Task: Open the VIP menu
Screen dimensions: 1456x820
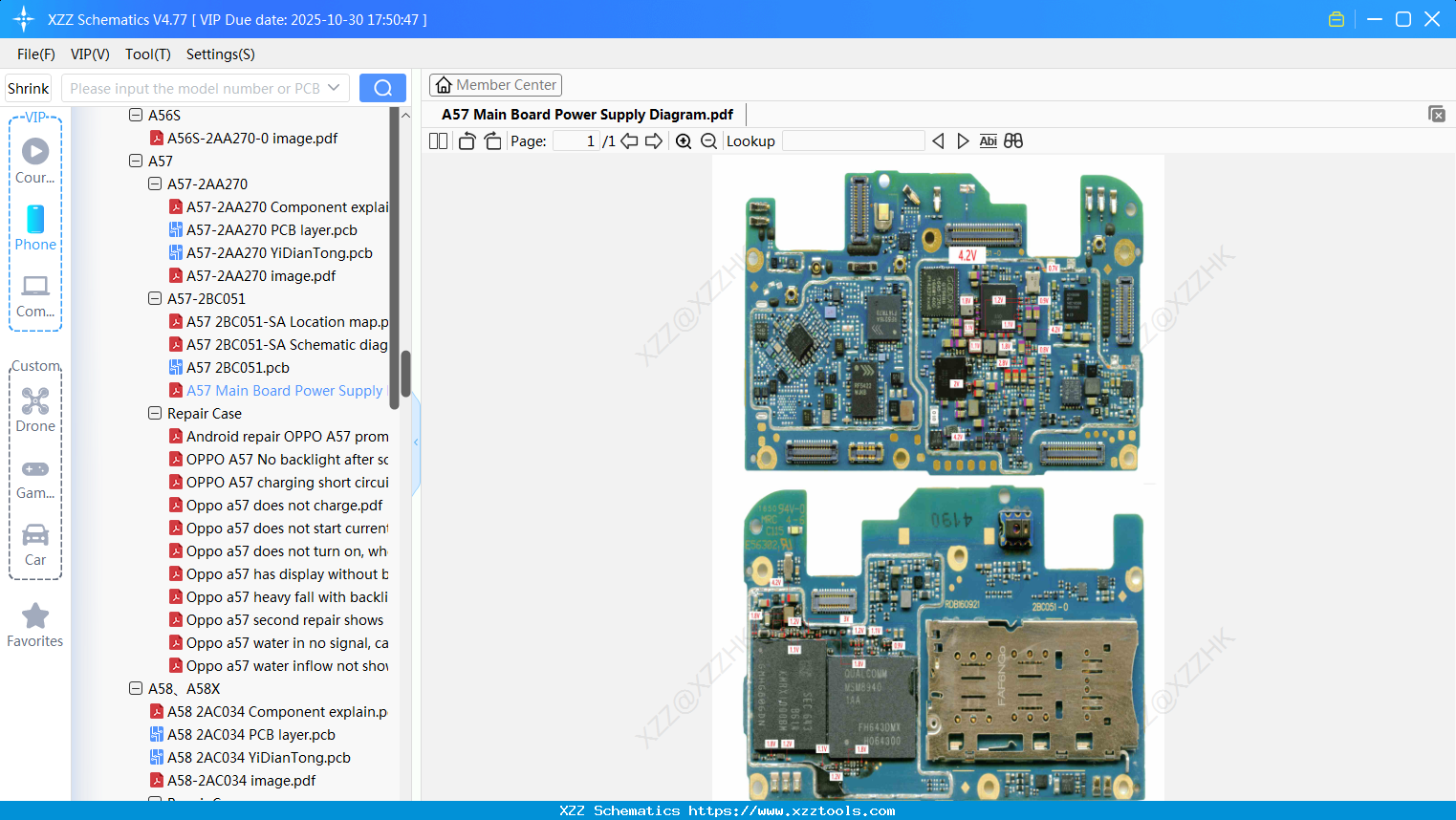Action: click(89, 54)
